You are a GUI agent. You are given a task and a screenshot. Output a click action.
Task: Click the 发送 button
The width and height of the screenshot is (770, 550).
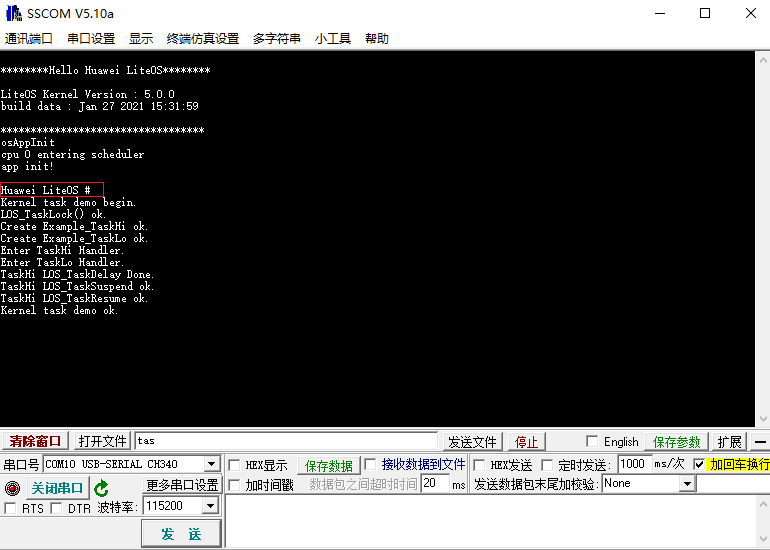click(181, 534)
